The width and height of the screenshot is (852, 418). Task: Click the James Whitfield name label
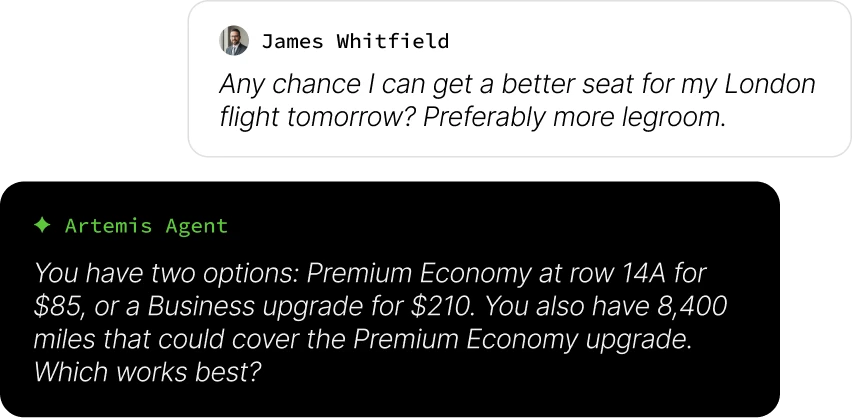(355, 41)
